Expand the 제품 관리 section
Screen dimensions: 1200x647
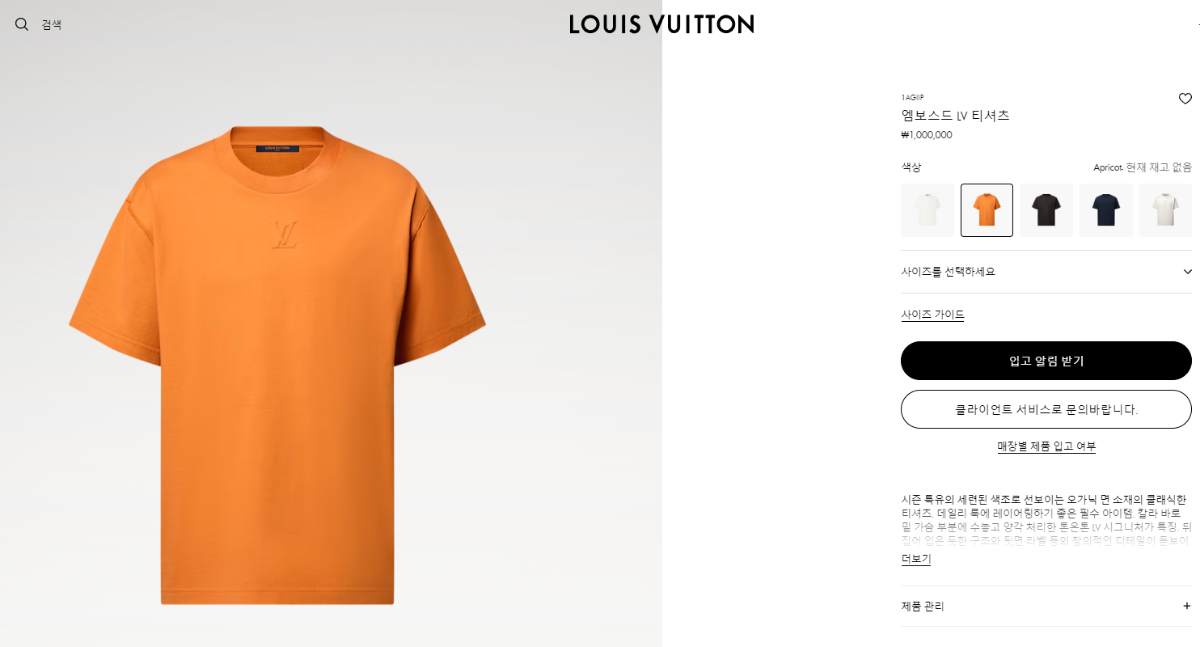pos(1046,606)
